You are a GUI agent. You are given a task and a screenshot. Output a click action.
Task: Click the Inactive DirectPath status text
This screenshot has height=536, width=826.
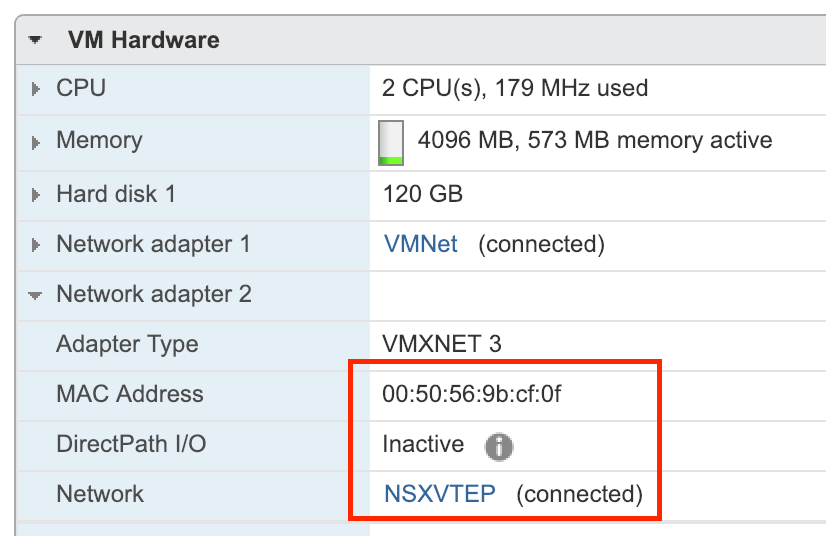pyautogui.click(x=423, y=444)
